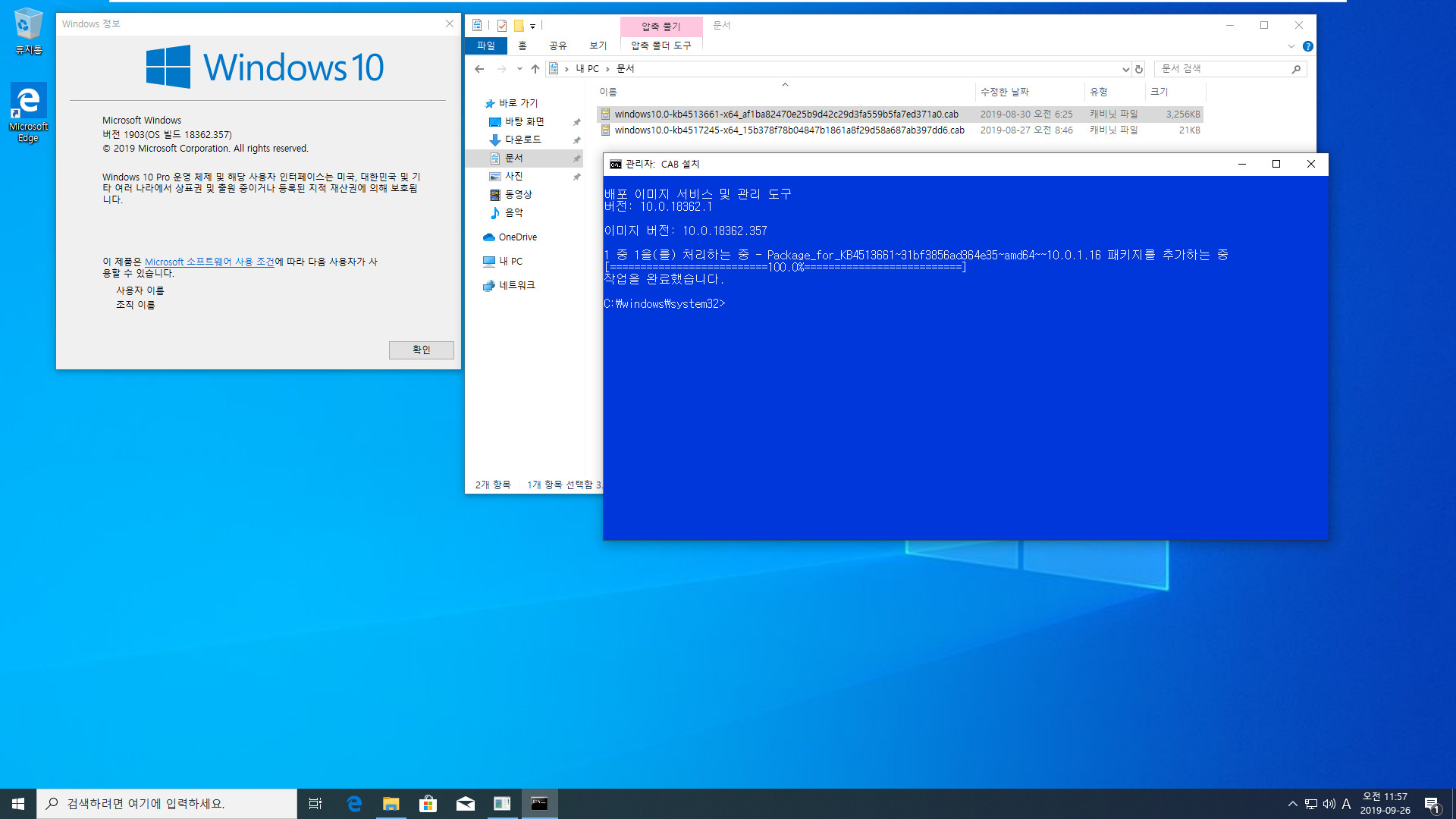The width and height of the screenshot is (1456, 819).
Task: Select 동영상 in navigation pane
Action: [x=519, y=194]
